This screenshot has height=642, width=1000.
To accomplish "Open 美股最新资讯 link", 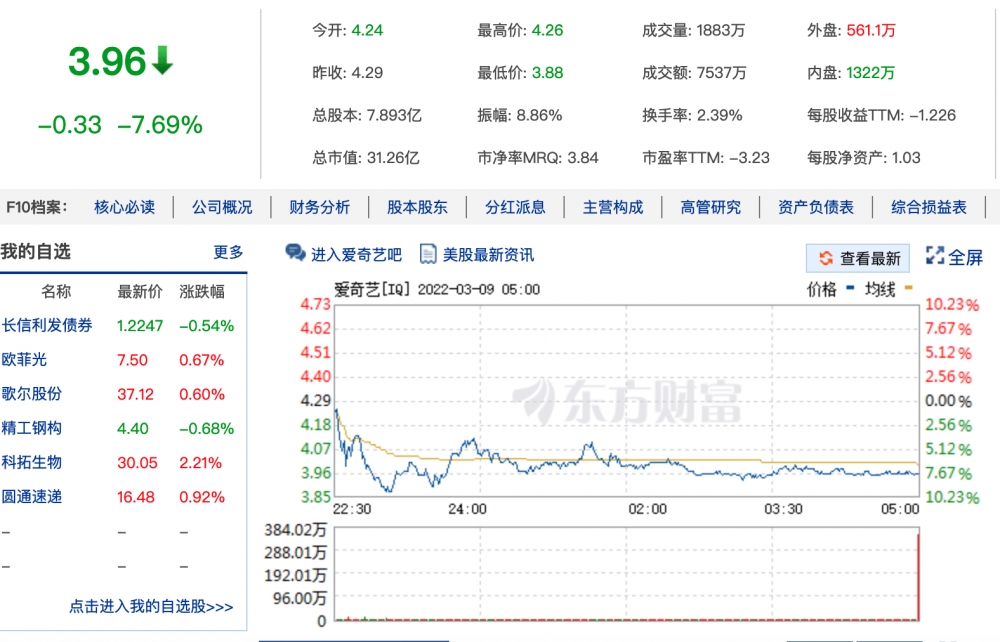I will (x=489, y=255).
